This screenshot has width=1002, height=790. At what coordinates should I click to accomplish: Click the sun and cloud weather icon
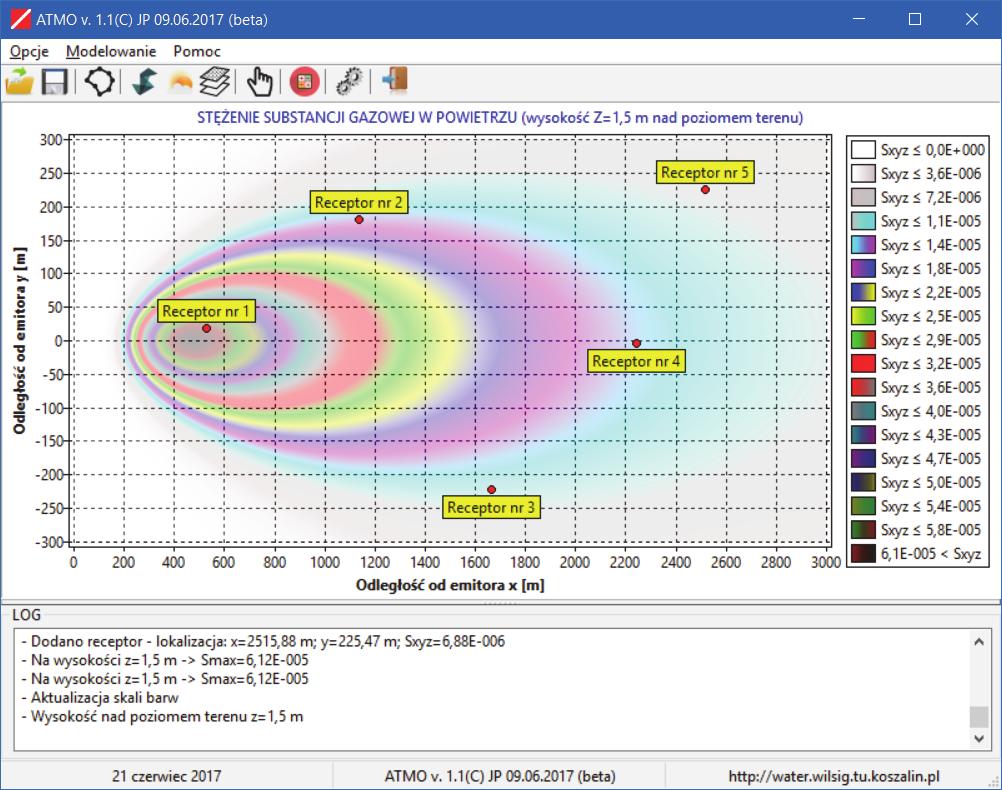(180, 82)
